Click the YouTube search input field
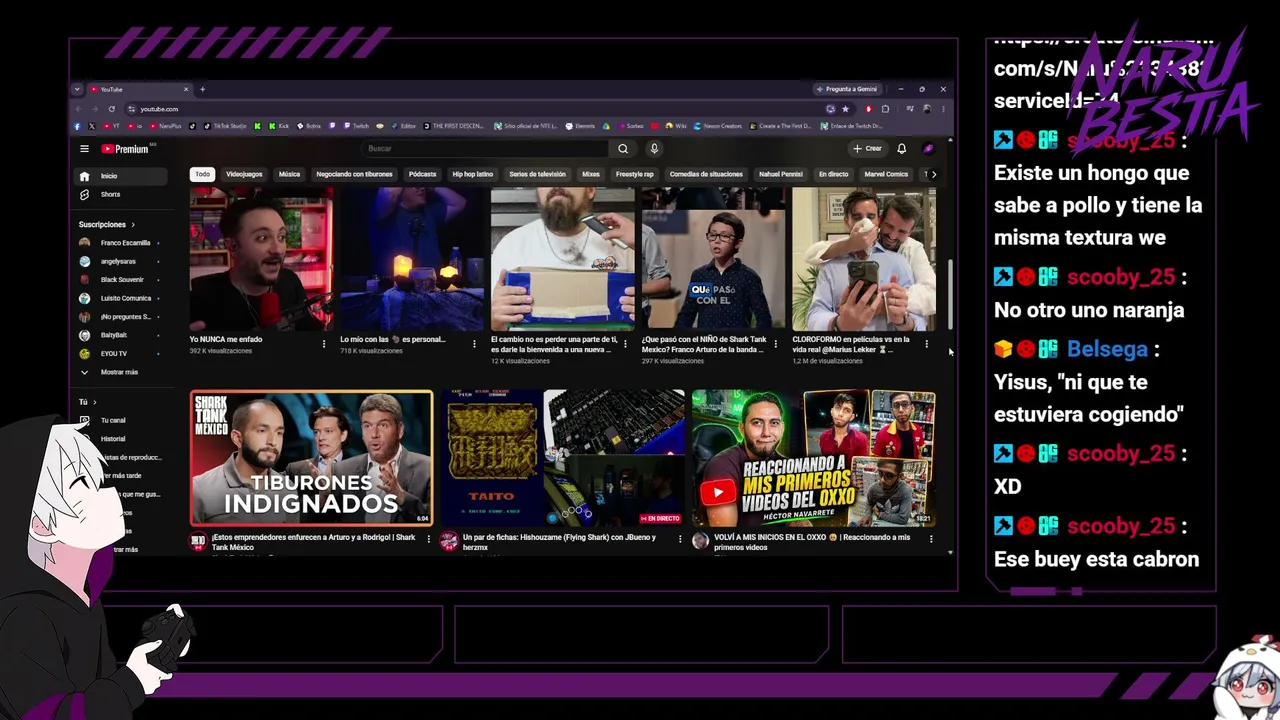Screen dimensions: 1280x720 coord(485,149)
